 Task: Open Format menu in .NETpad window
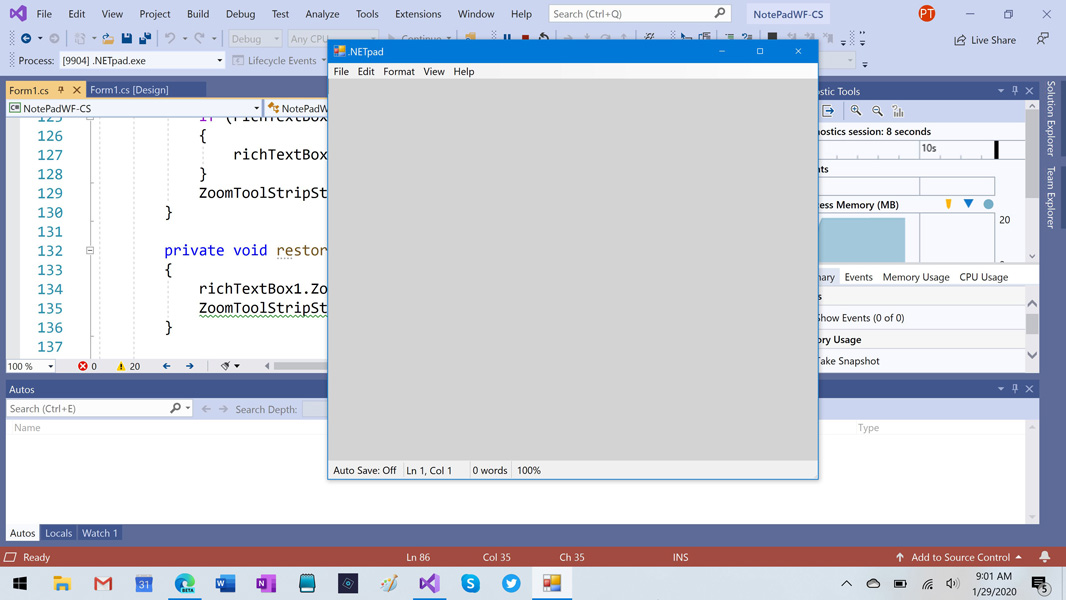tap(398, 72)
